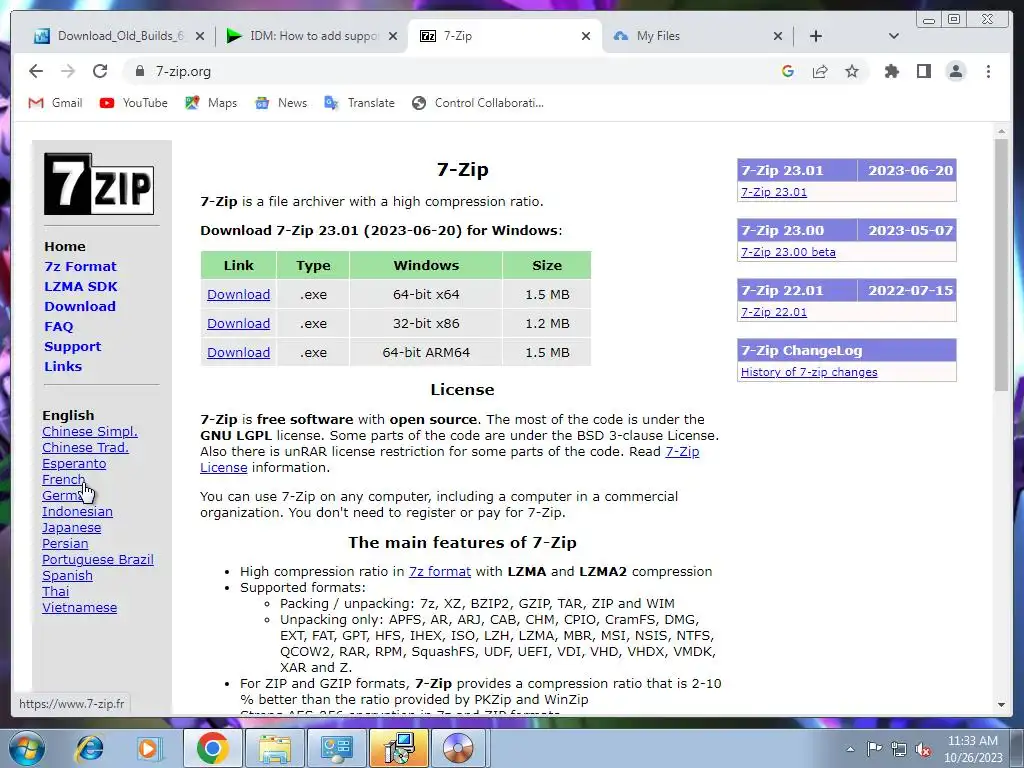
Task: Open the profile avatar icon
Action: click(x=955, y=71)
